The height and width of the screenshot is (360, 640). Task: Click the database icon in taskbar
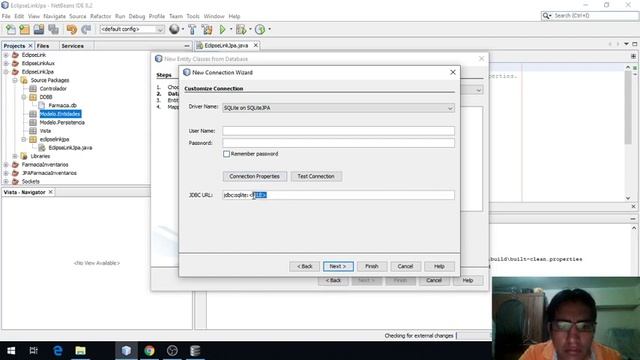[x=195, y=351]
